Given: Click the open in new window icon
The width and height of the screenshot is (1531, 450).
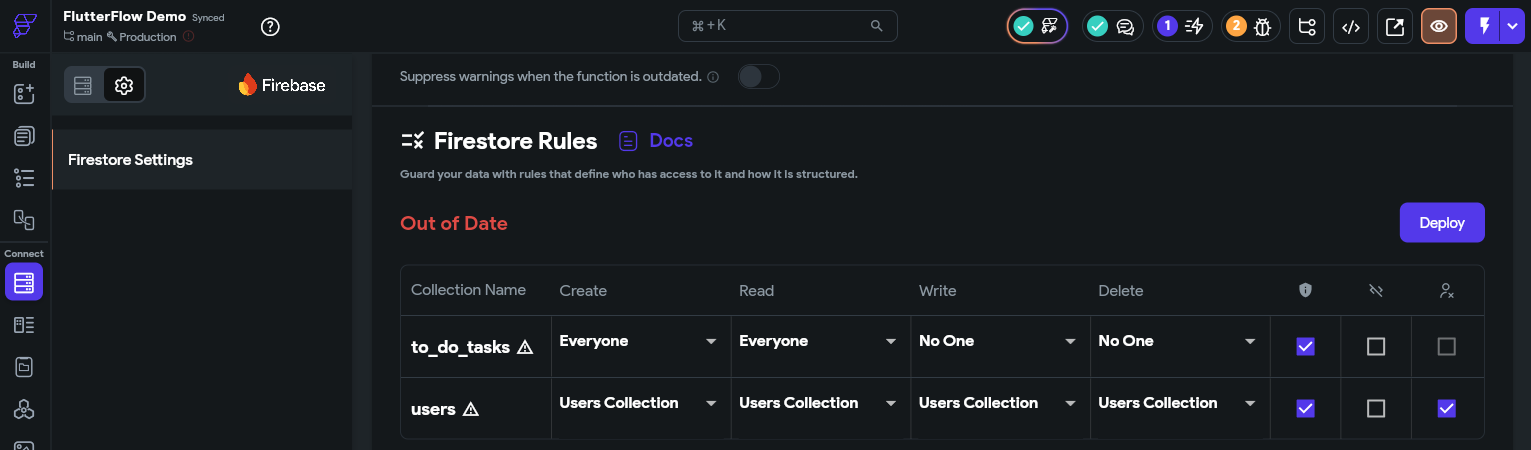Looking at the screenshot, I should (1395, 27).
